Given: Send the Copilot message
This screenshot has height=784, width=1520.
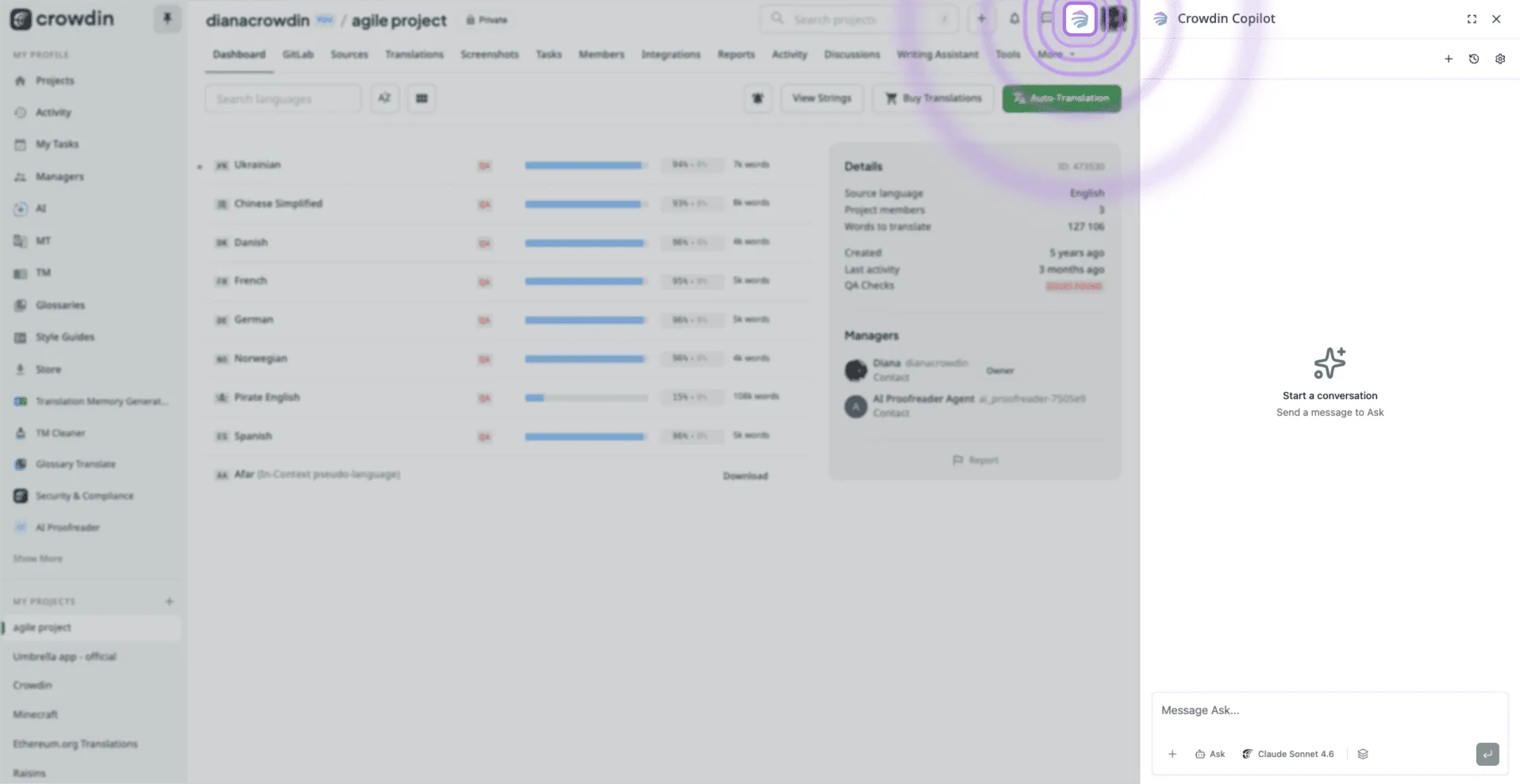Looking at the screenshot, I should click(x=1487, y=754).
